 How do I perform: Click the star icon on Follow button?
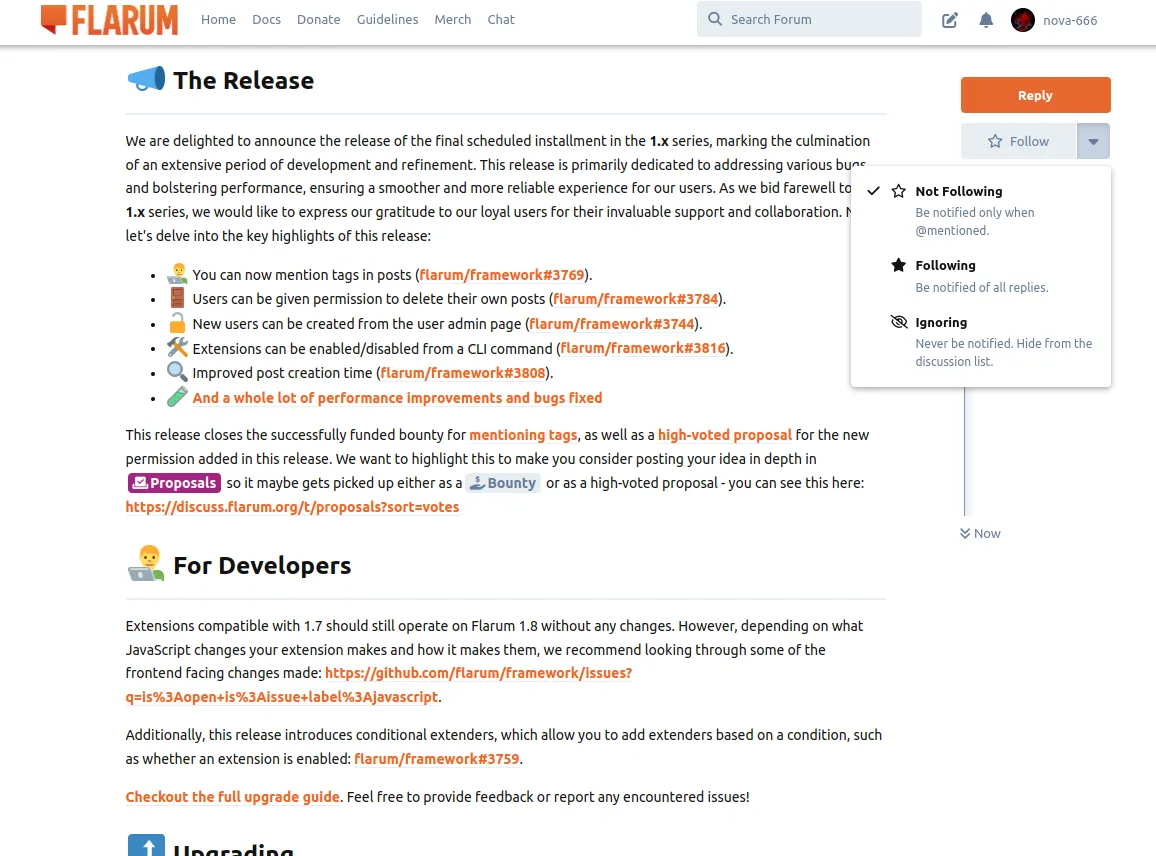(x=995, y=142)
